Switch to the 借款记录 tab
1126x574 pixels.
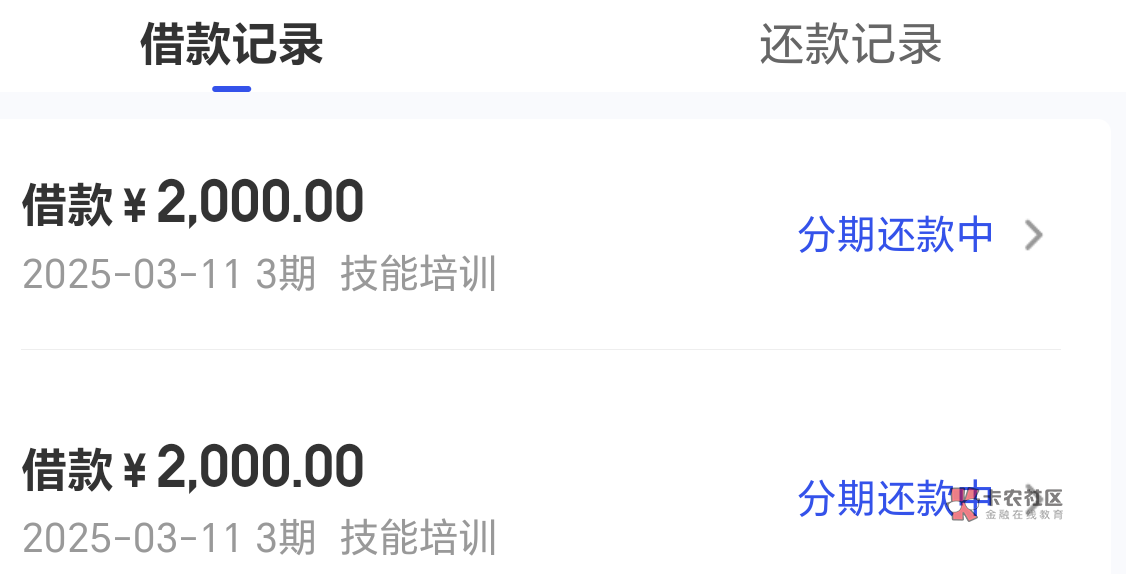point(231,45)
